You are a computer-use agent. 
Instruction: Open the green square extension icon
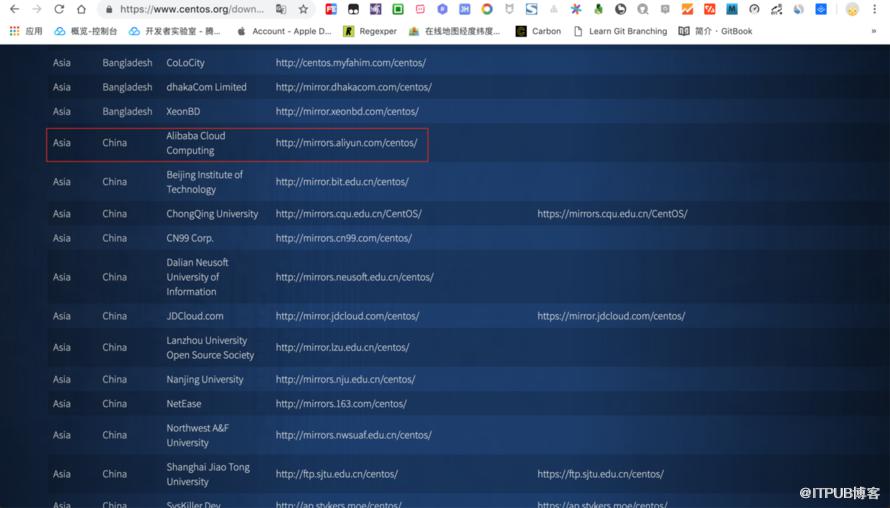coord(398,9)
